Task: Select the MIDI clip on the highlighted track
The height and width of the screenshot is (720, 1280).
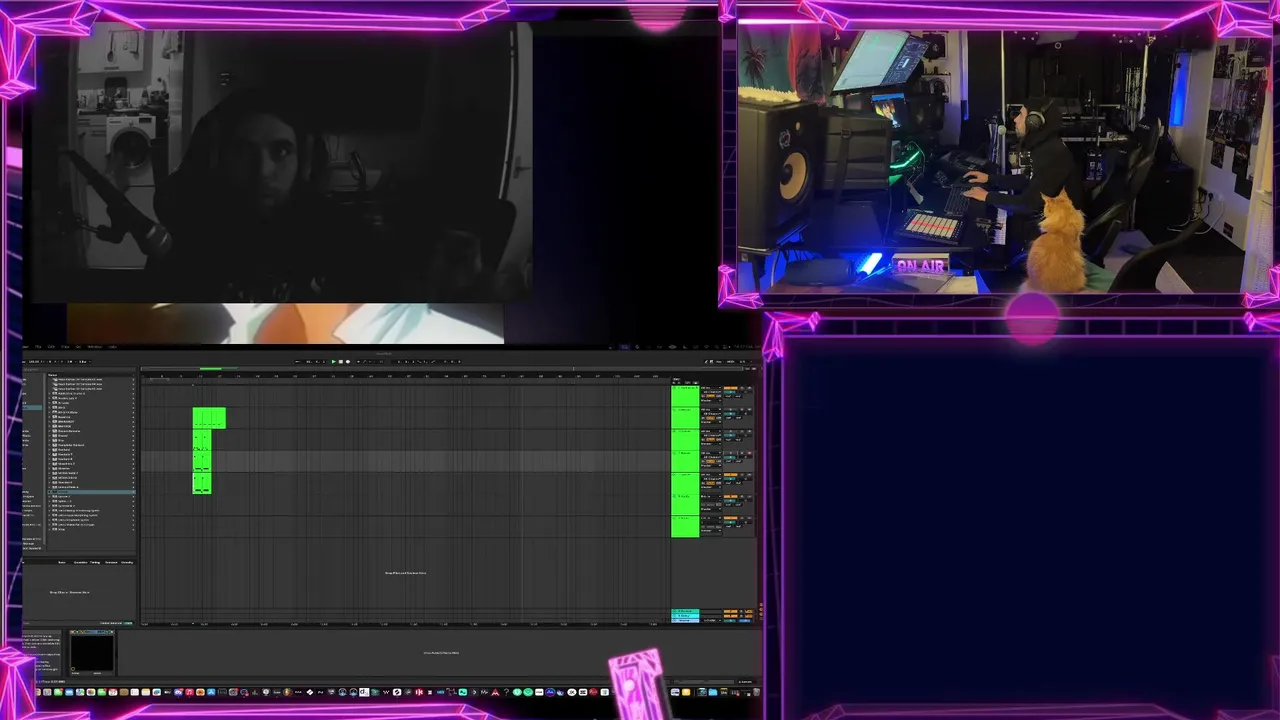Action: (x=202, y=461)
